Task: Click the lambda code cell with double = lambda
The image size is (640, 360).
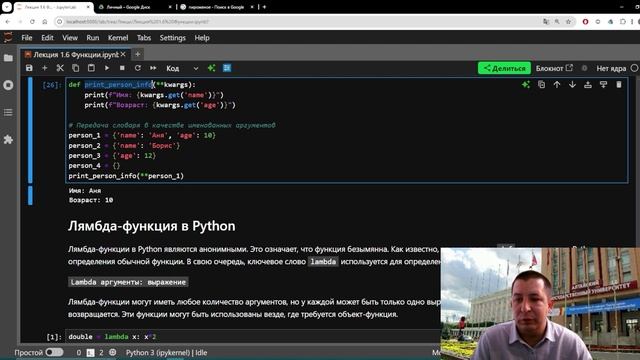Action: point(253,337)
